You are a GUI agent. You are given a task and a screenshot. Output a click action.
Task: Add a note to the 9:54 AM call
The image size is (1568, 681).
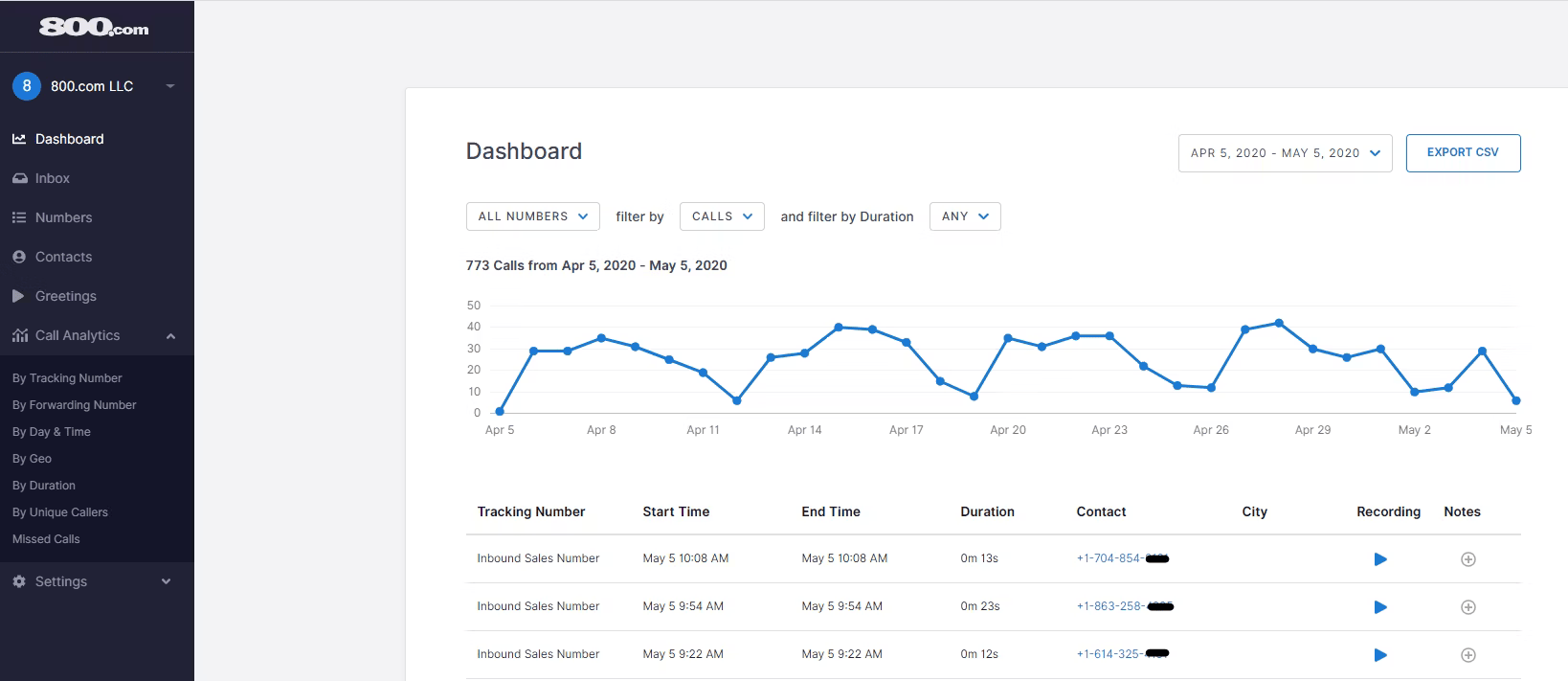[1467, 607]
